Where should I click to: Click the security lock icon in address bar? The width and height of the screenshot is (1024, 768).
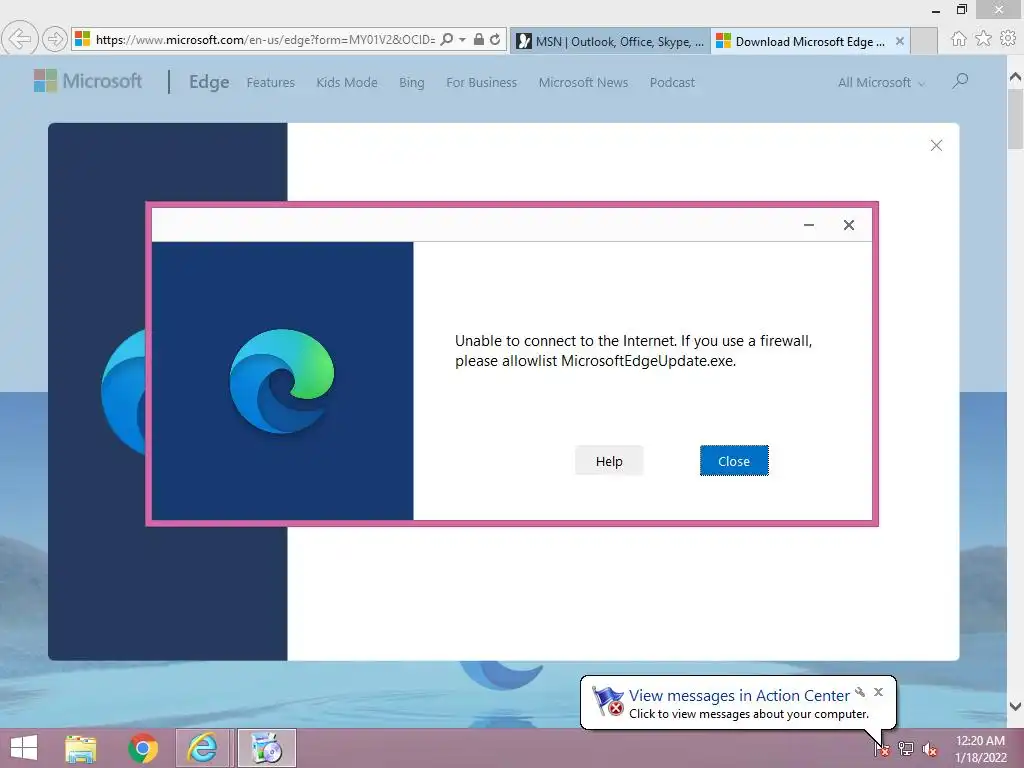click(x=479, y=39)
